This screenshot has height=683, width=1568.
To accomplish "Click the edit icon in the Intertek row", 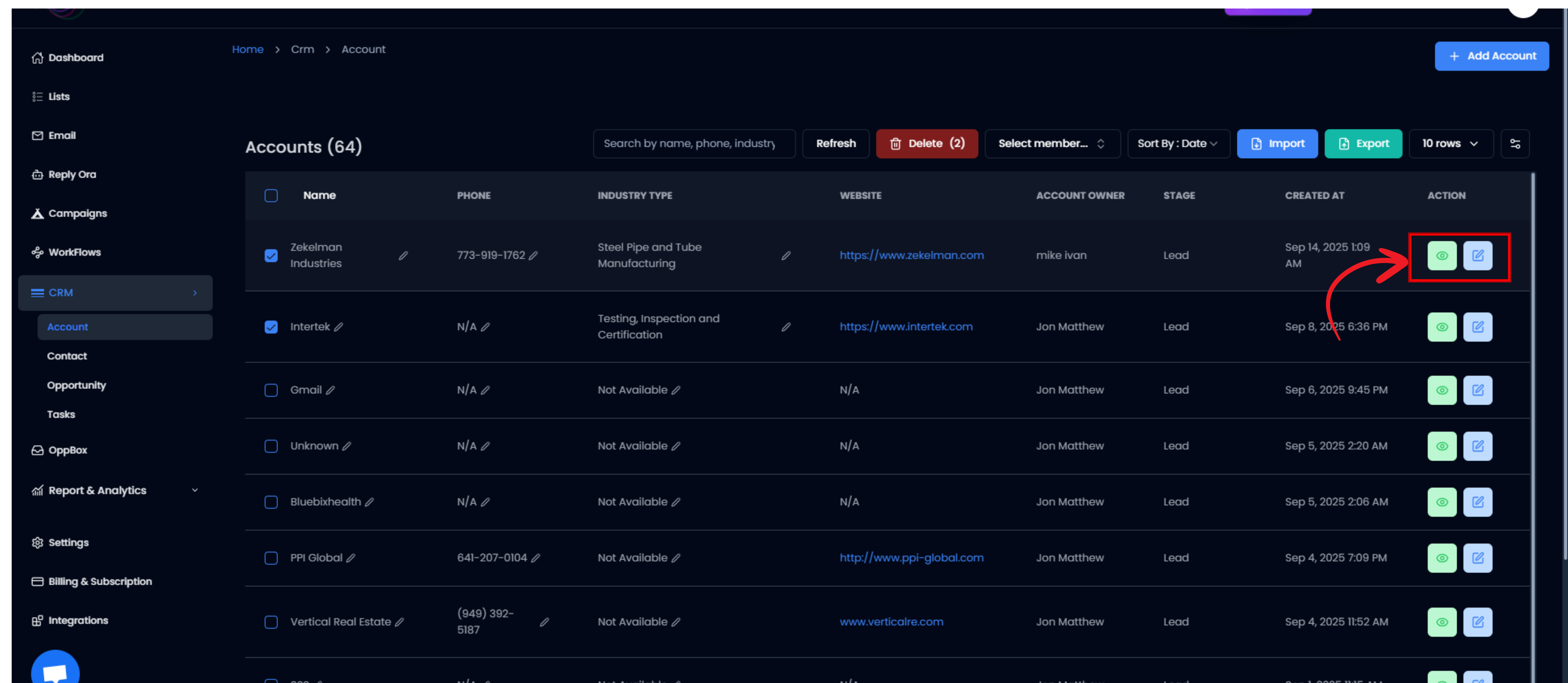I will tap(1477, 327).
